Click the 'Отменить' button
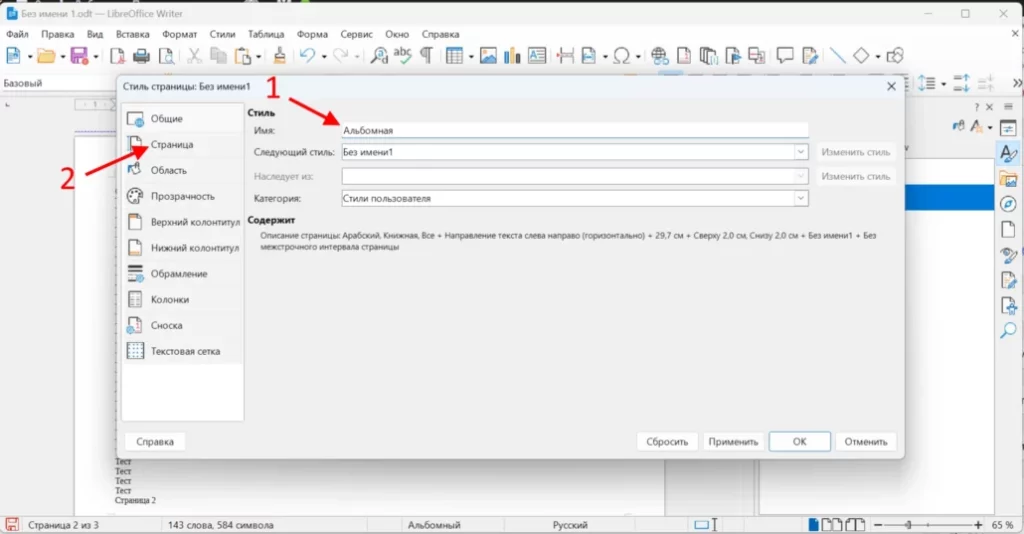This screenshot has width=1024, height=534. tap(866, 442)
